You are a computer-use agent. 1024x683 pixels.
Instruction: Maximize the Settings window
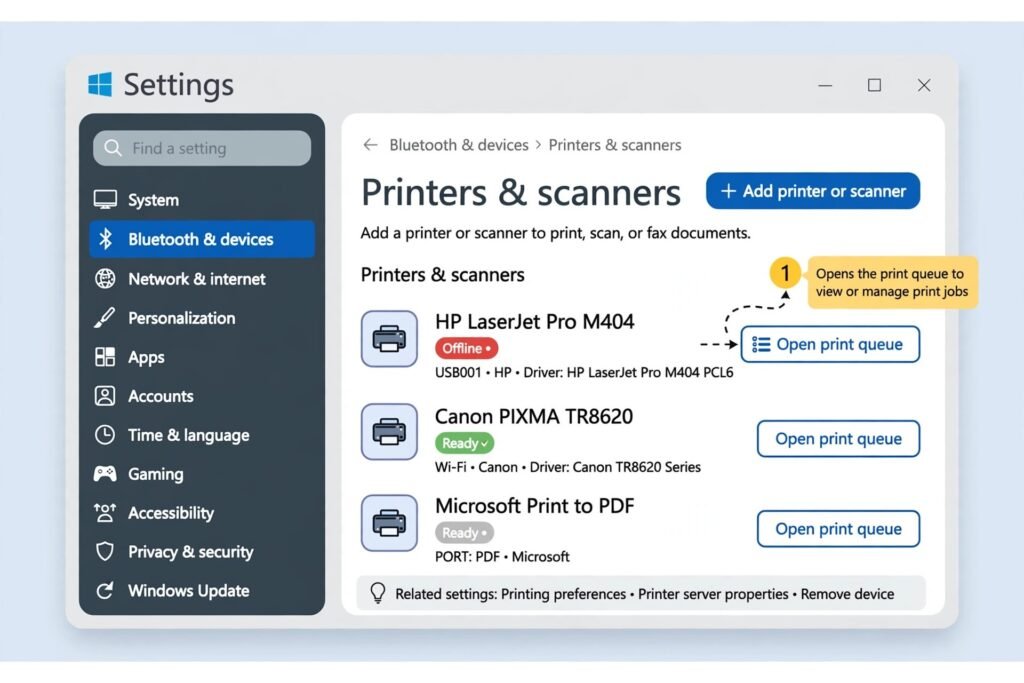tap(874, 86)
